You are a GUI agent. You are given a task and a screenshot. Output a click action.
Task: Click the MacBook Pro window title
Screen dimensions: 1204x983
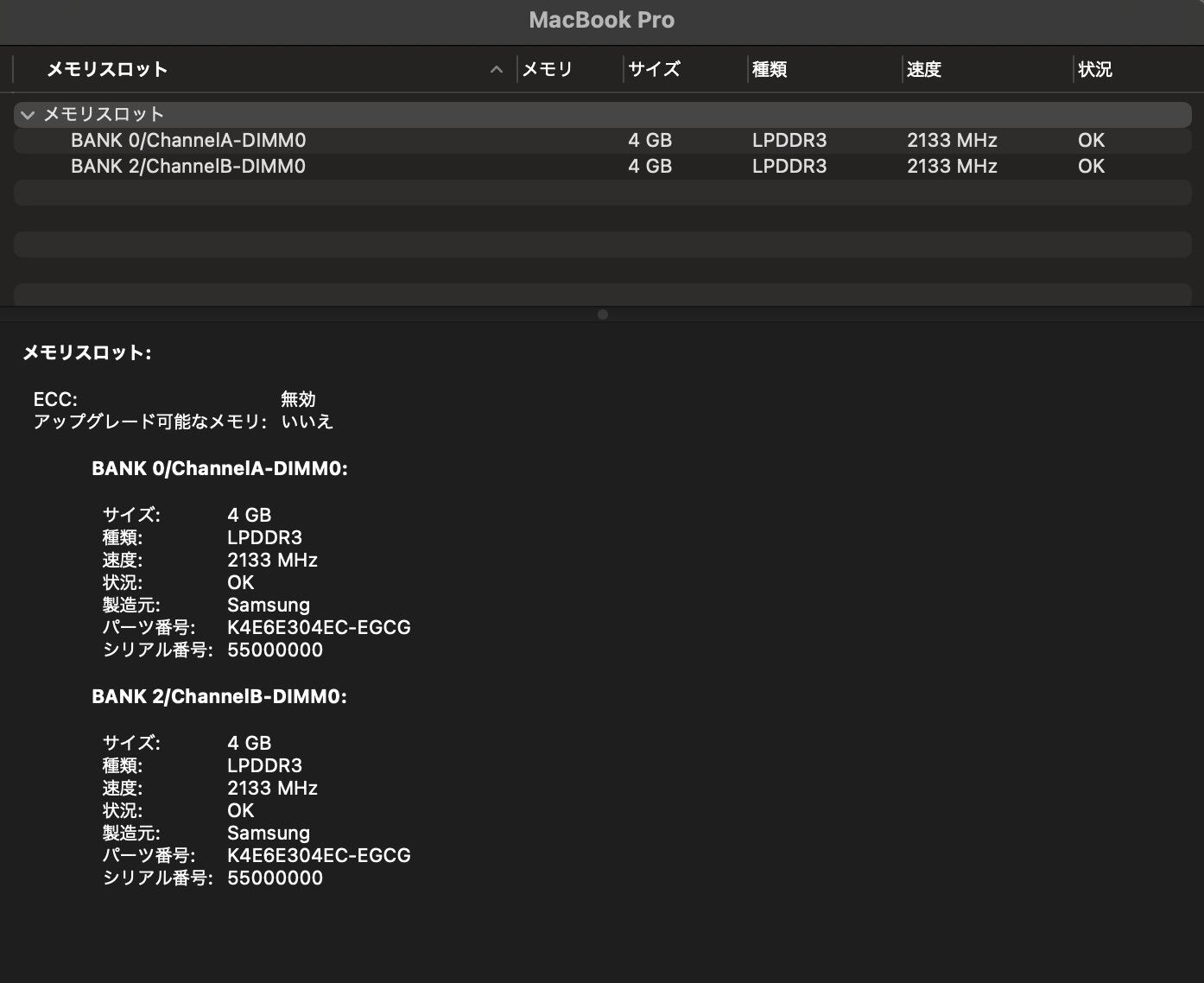coord(601,20)
